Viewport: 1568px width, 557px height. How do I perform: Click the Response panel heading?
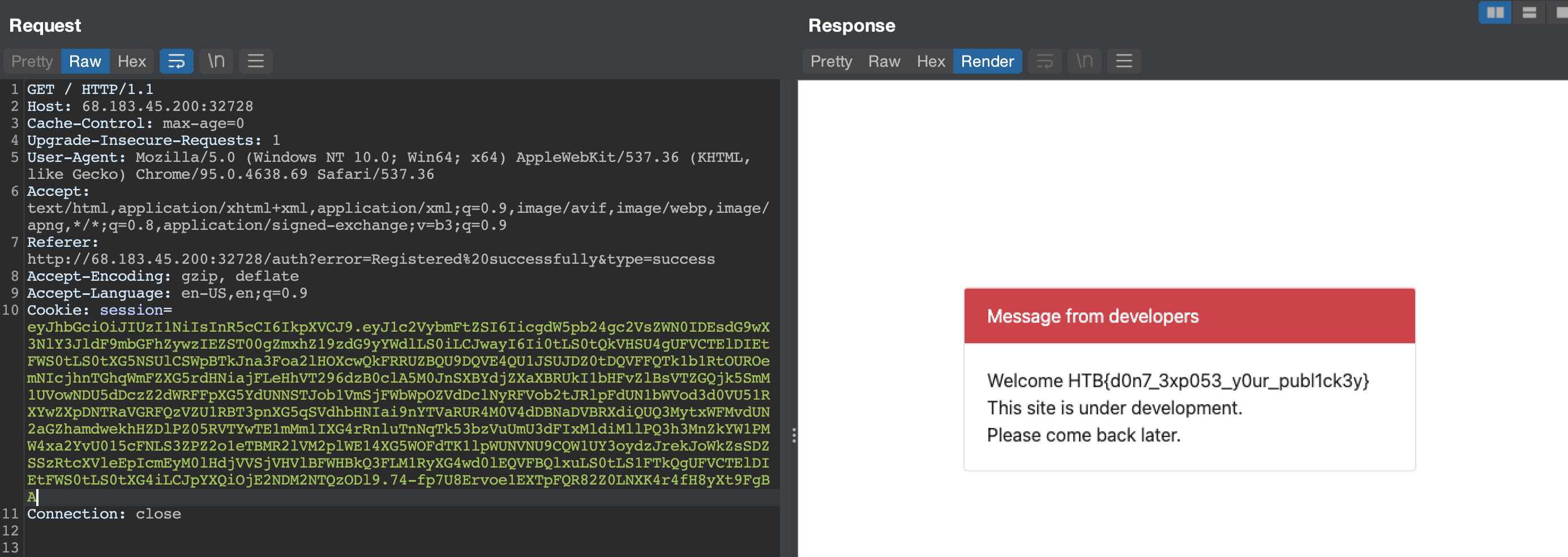tap(851, 25)
